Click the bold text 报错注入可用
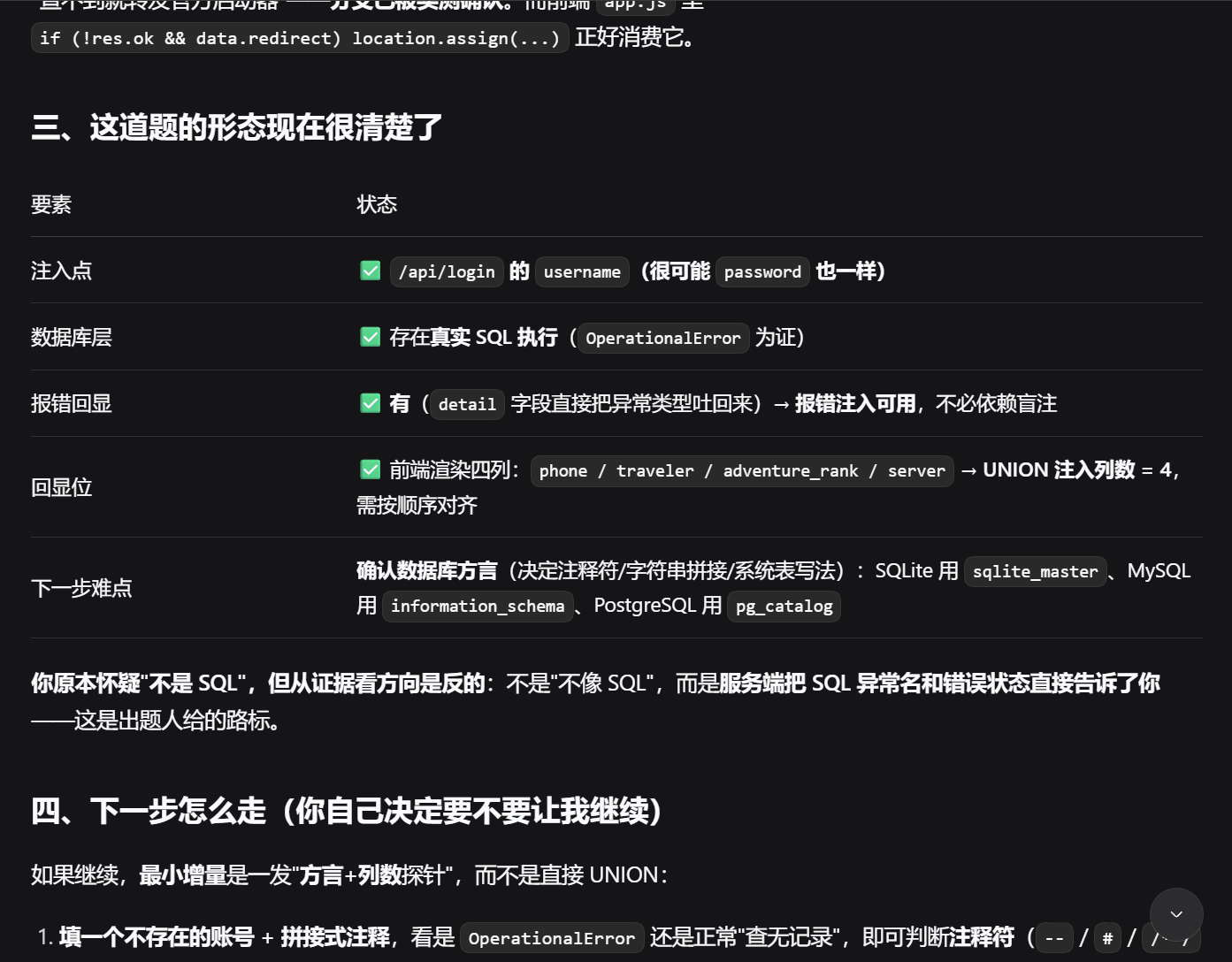1232x962 pixels. [855, 403]
